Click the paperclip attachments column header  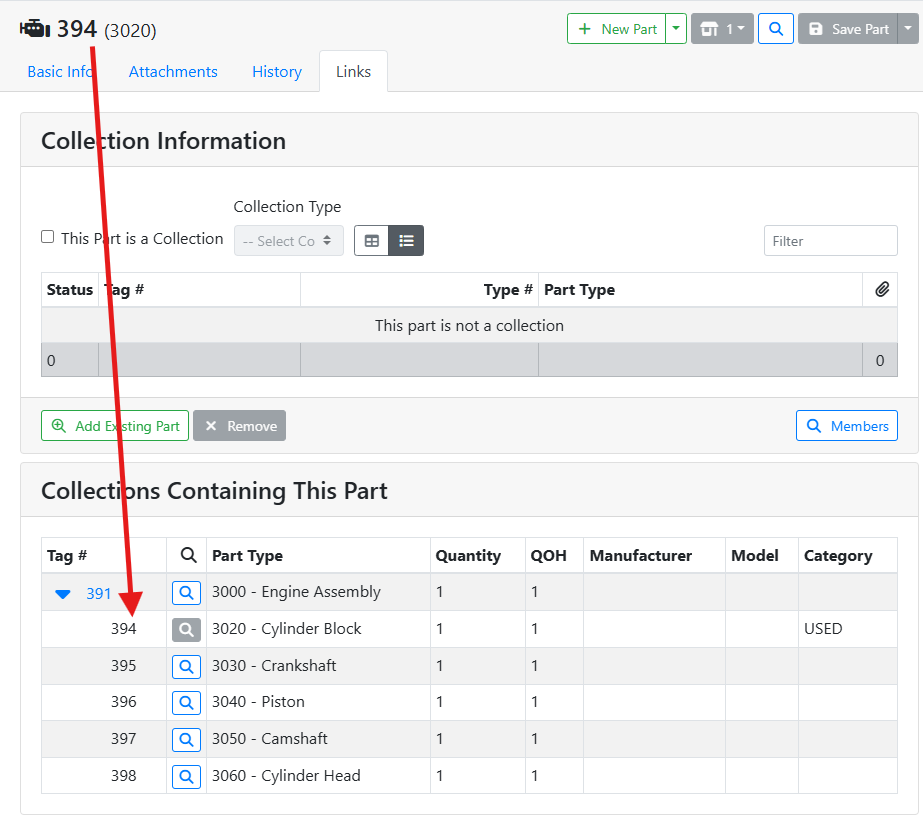pyautogui.click(x=881, y=290)
